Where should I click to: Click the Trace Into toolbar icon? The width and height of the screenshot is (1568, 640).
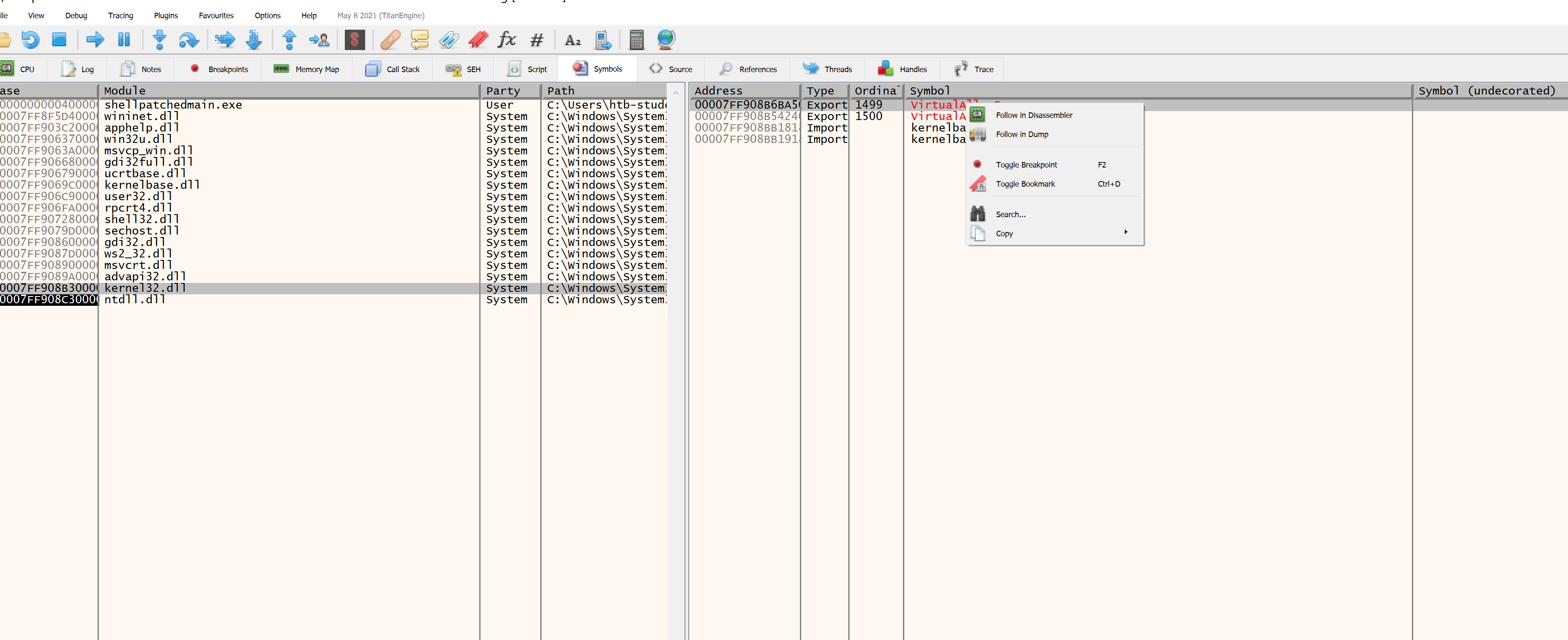(225, 40)
